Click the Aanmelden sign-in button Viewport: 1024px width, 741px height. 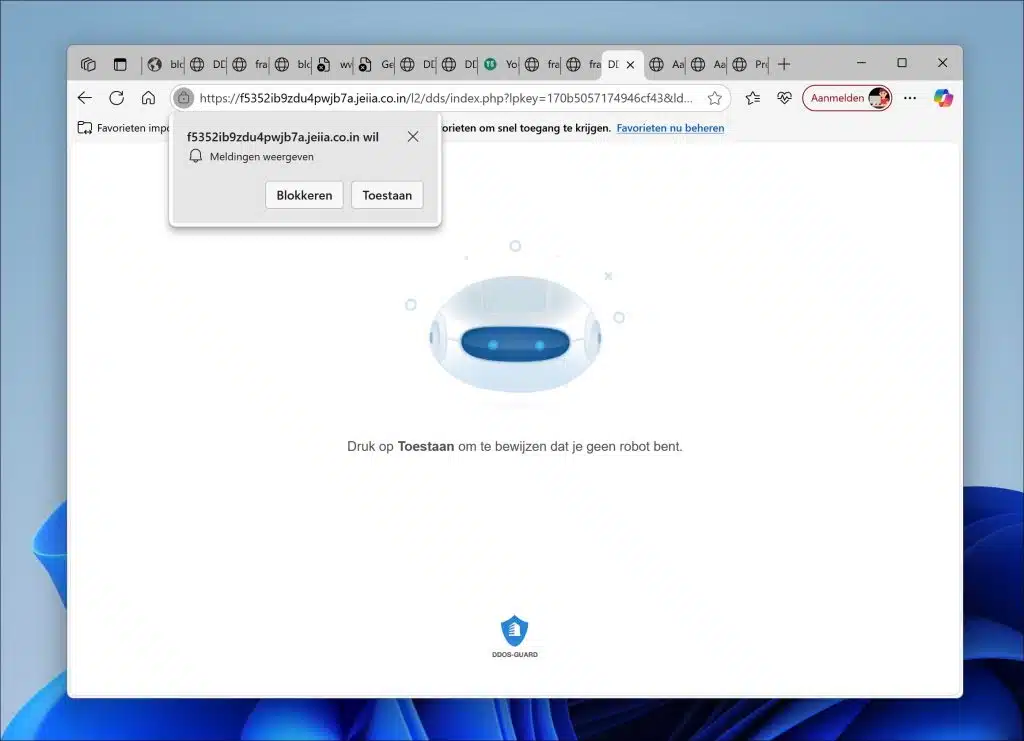[x=846, y=98]
